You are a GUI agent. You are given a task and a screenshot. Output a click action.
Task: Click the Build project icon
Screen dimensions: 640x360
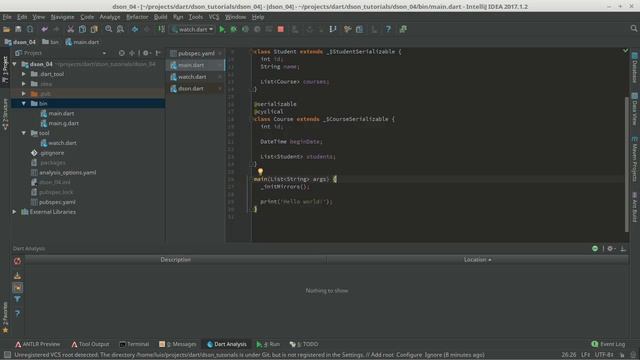(x=162, y=29)
